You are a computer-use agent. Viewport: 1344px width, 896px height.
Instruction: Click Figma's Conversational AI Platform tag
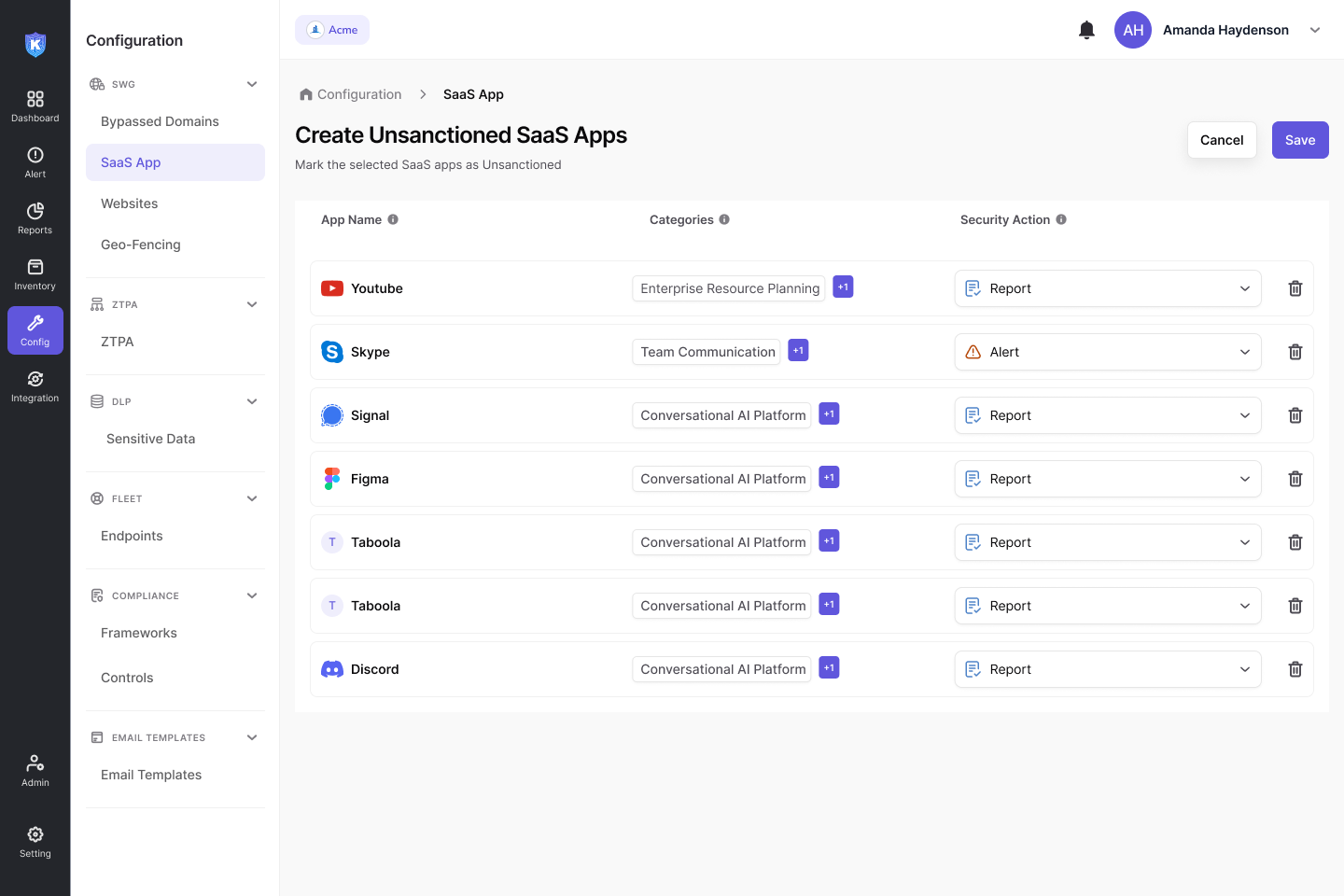pos(721,479)
